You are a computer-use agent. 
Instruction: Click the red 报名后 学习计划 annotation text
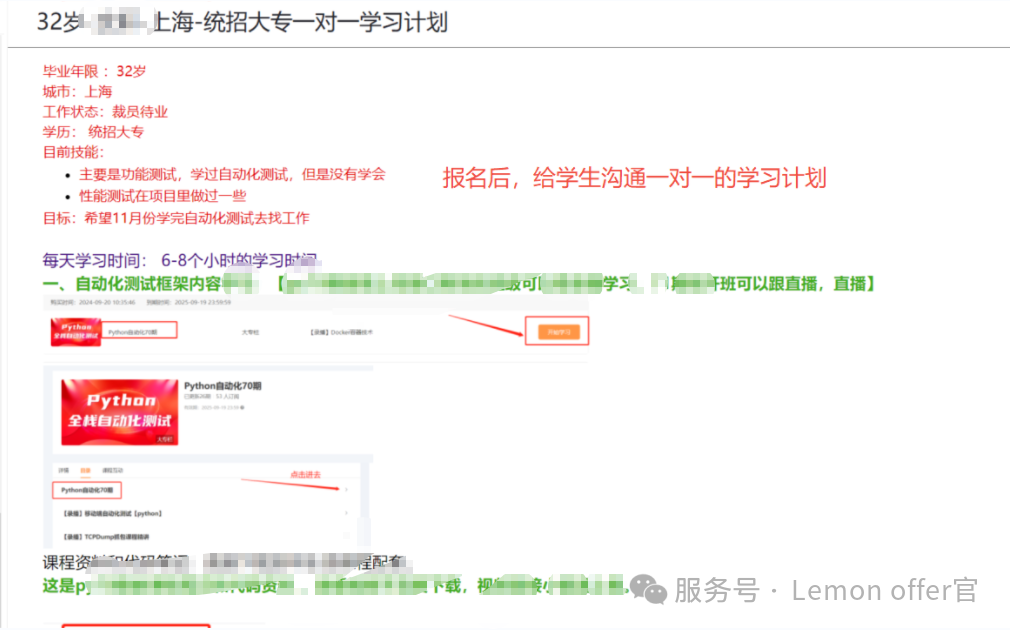tap(634, 178)
